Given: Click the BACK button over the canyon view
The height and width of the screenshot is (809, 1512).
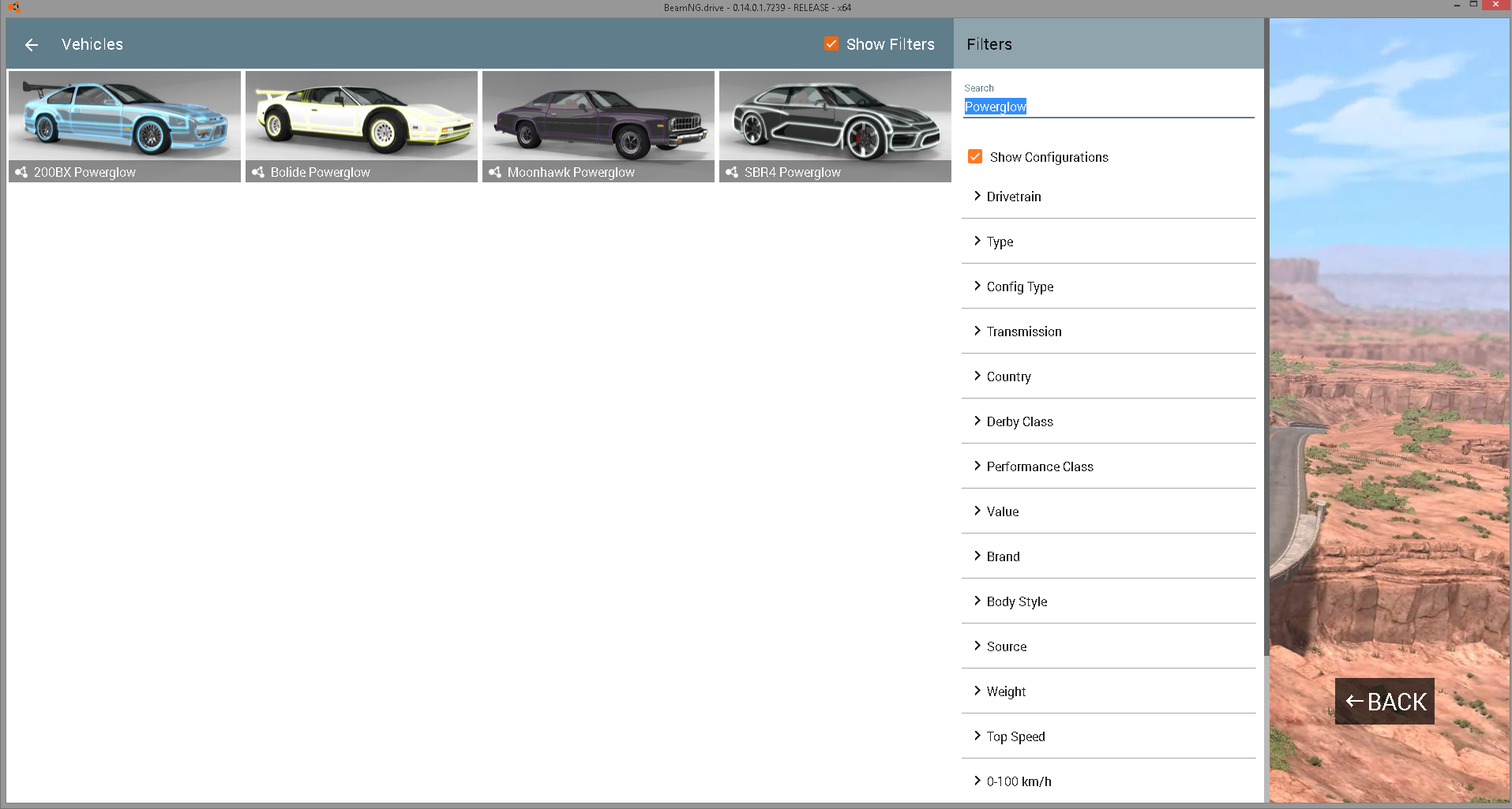Looking at the screenshot, I should [1385, 702].
